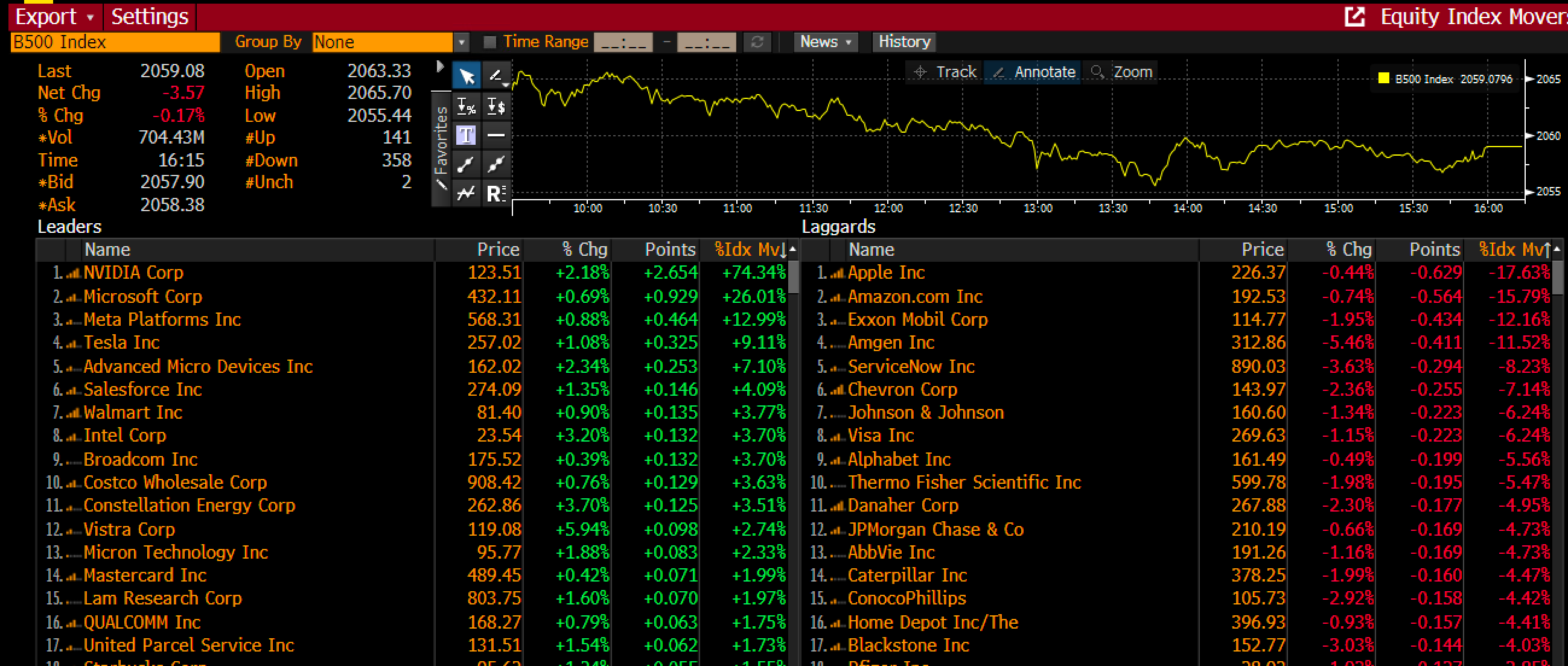Click mini chart icon beside Chevron Corp
Viewport: 1568px width, 666px height.
(x=838, y=390)
